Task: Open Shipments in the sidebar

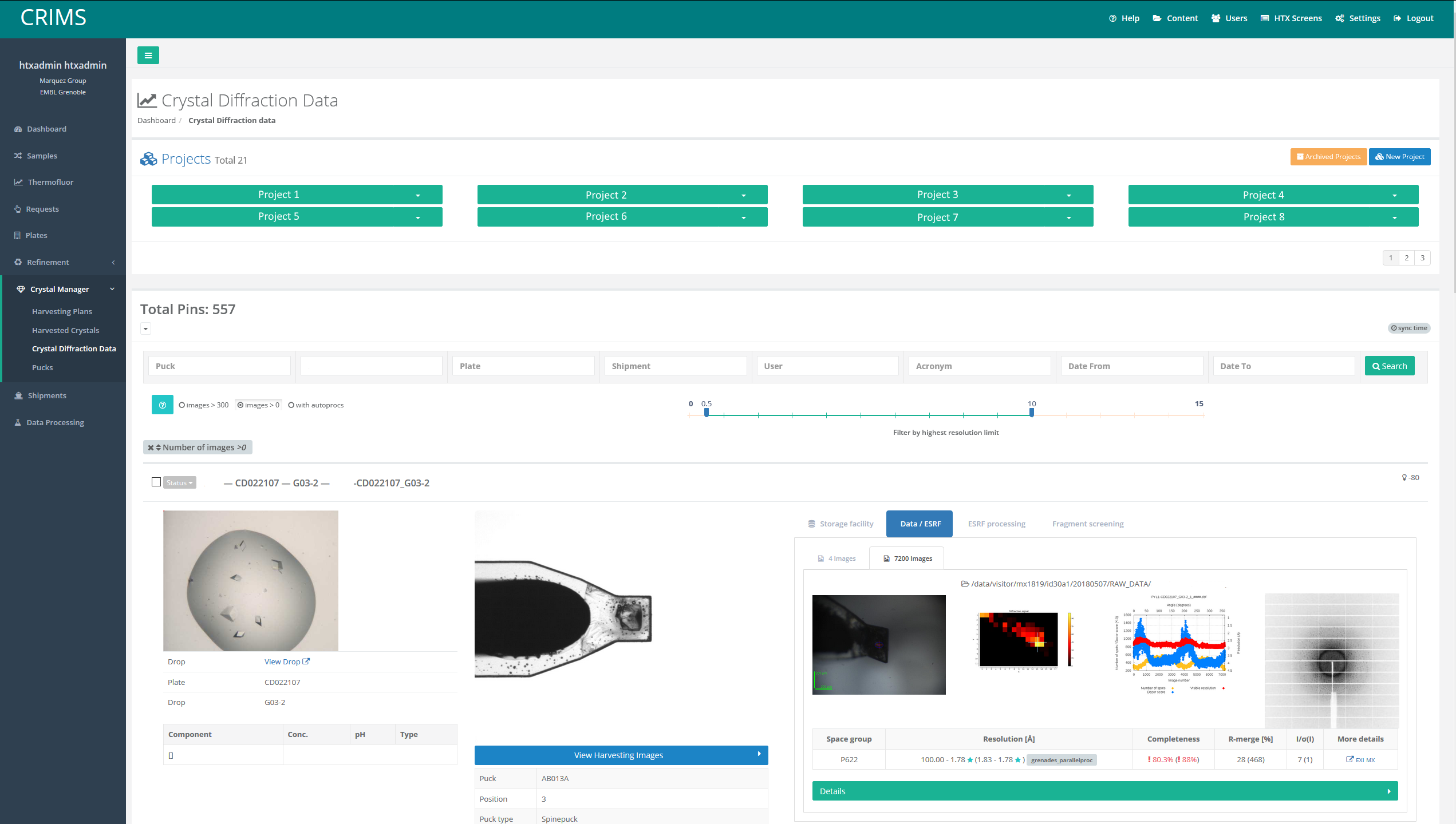Action: point(47,395)
